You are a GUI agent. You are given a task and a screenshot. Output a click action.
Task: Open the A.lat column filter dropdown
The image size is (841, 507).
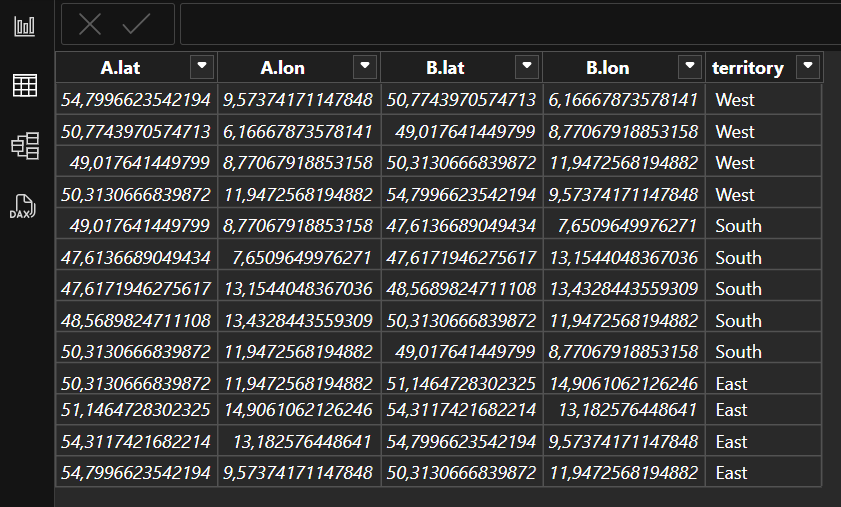(202, 67)
